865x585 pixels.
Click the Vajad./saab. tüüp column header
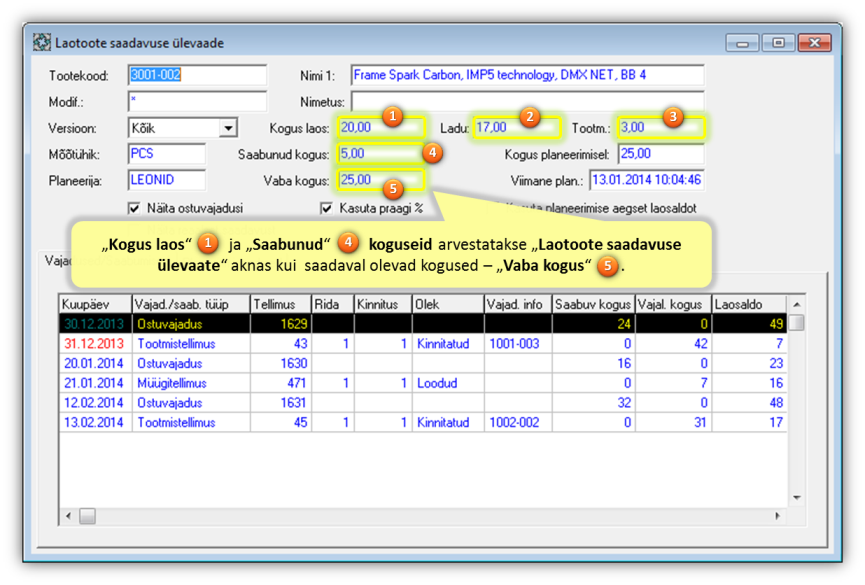191,304
